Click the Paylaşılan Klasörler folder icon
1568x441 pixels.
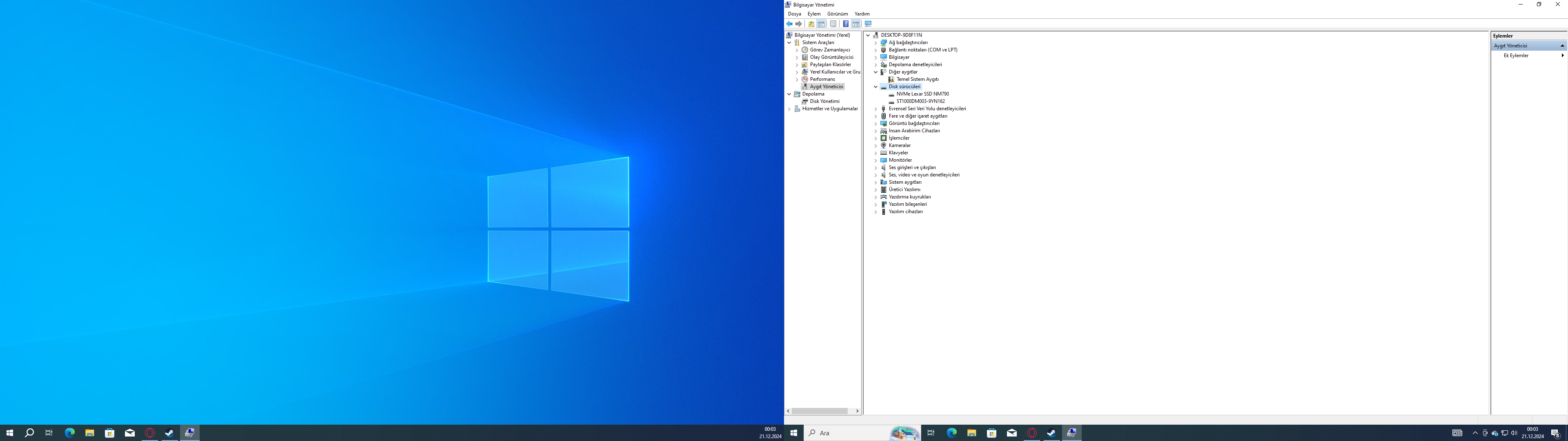click(x=805, y=65)
